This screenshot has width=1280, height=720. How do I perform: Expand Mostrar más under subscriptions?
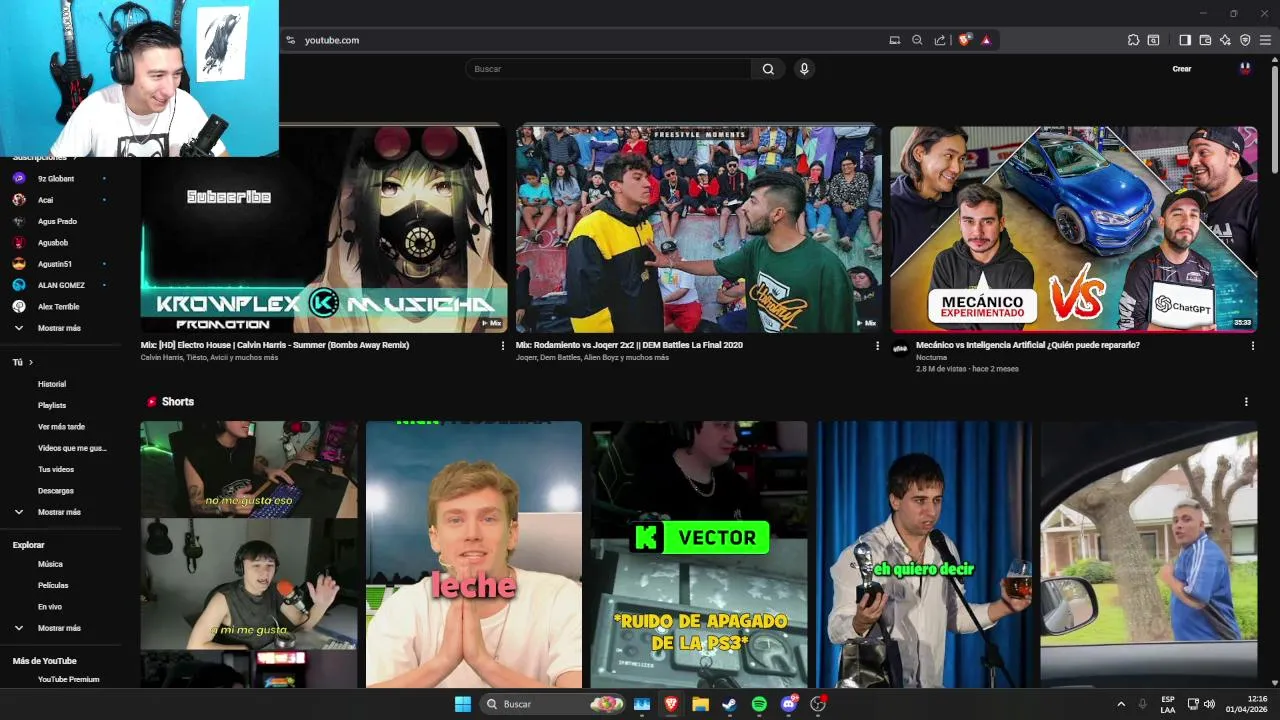point(60,328)
